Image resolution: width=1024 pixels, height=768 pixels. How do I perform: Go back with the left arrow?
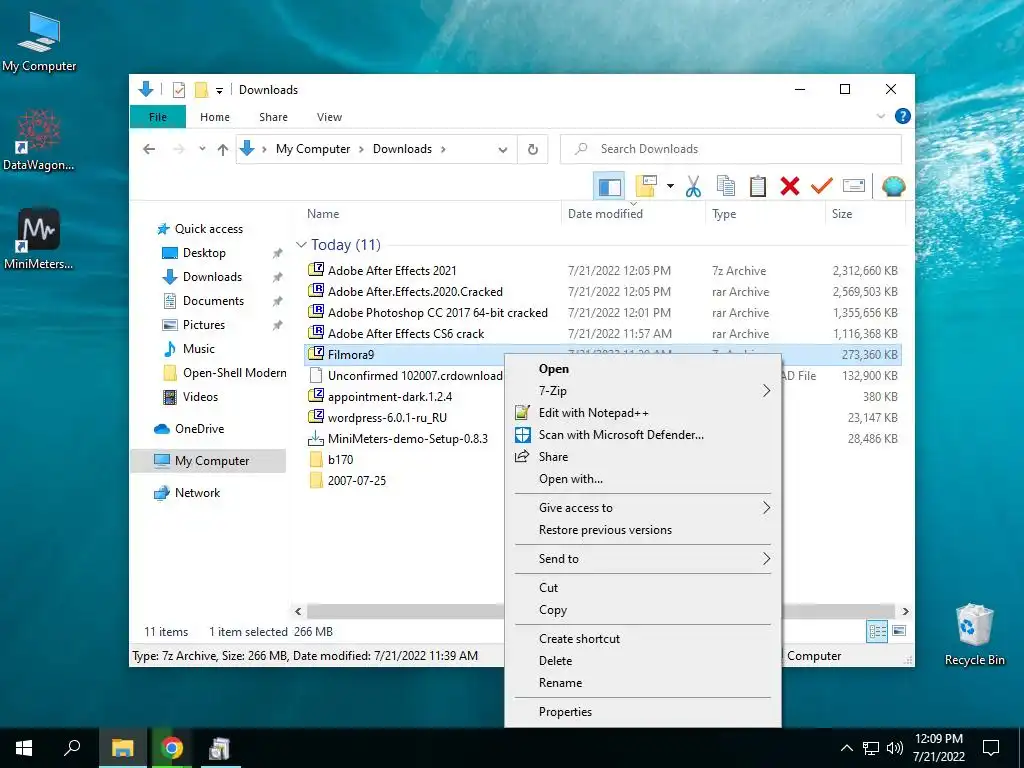(150, 150)
